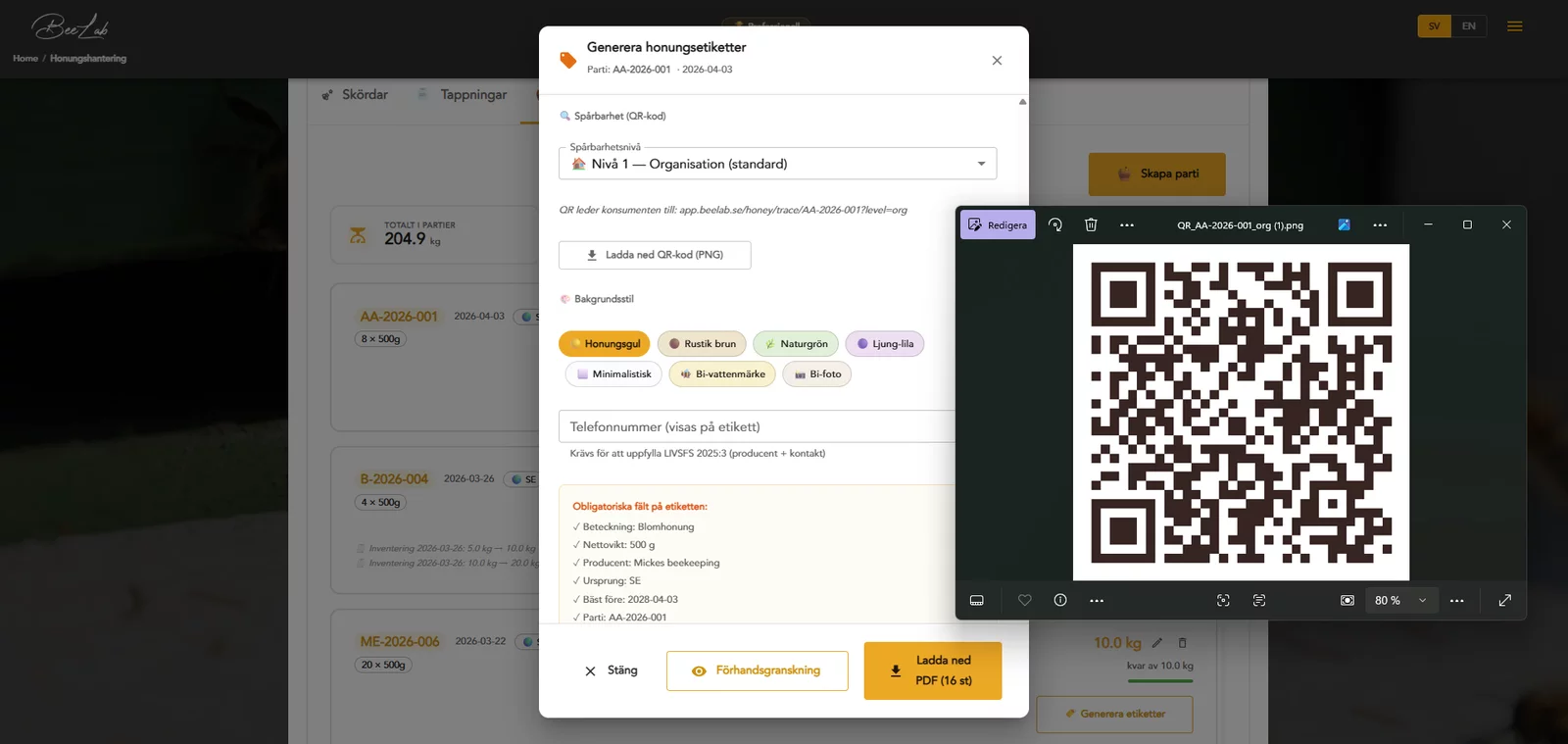Mark QR image as favorite heart icon
1568x744 pixels.
click(1025, 600)
